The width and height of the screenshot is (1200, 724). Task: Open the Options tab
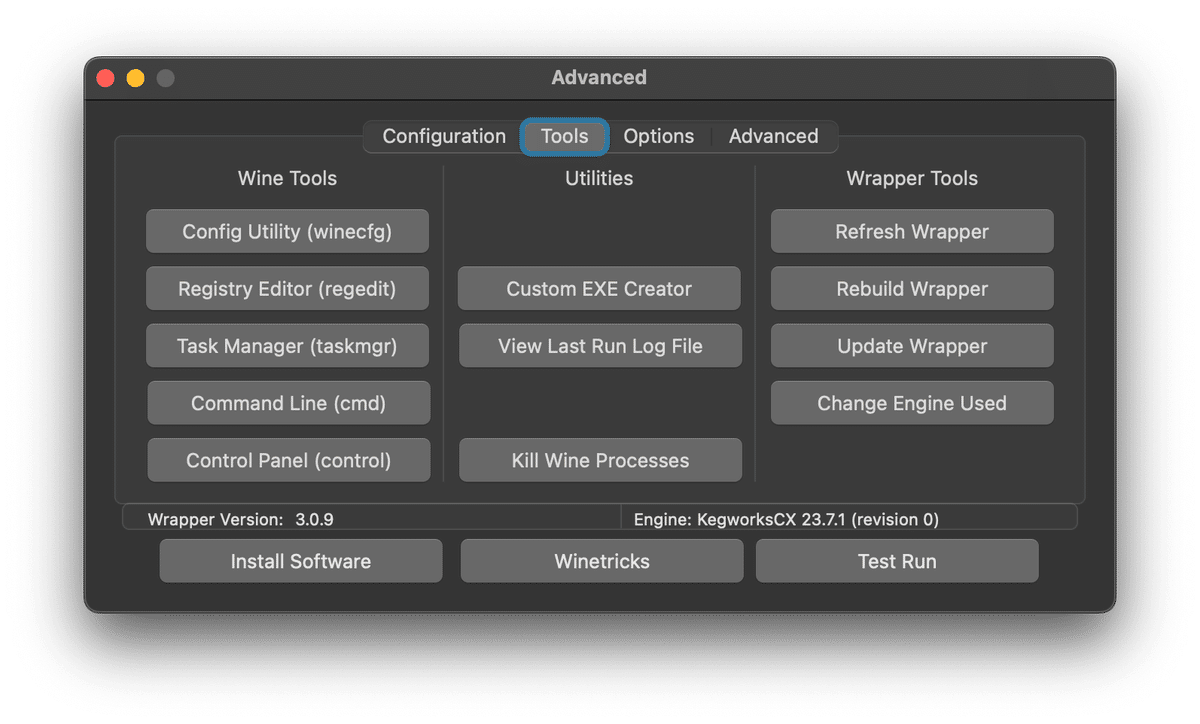[x=659, y=136]
